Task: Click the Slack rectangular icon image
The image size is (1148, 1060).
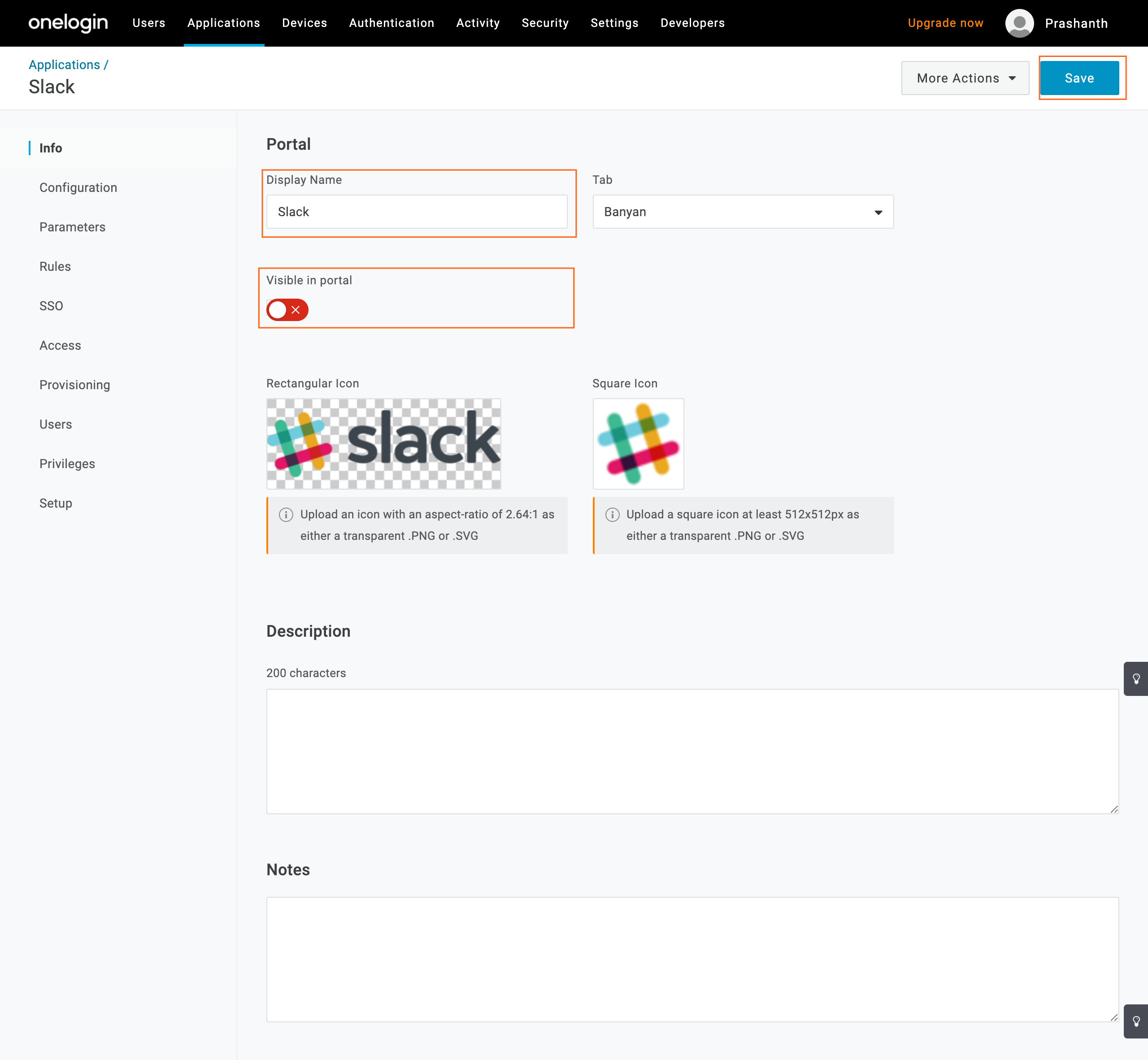Action: 383,443
